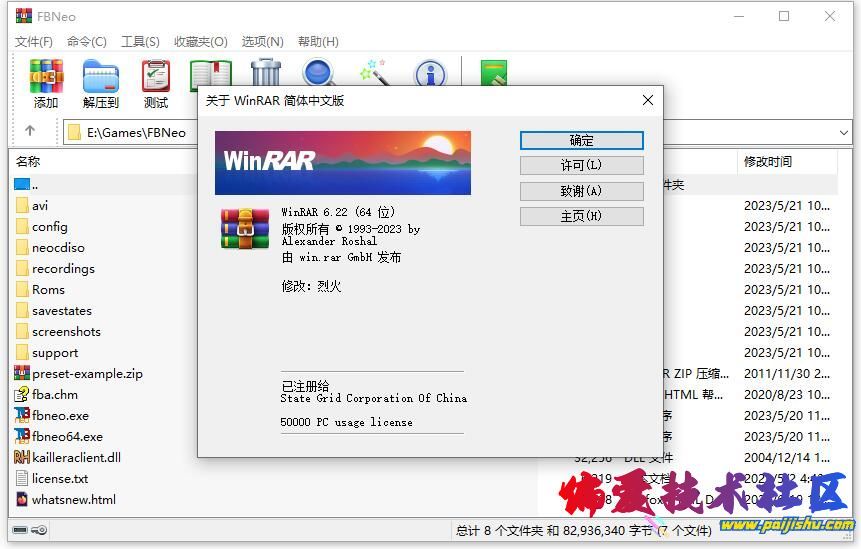Click the OK (确定) button
This screenshot has width=861, height=549.
(x=582, y=140)
